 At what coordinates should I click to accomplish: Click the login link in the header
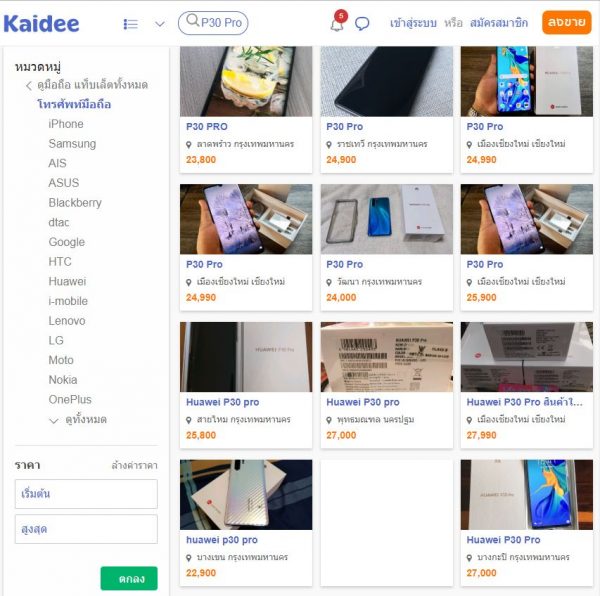point(413,23)
